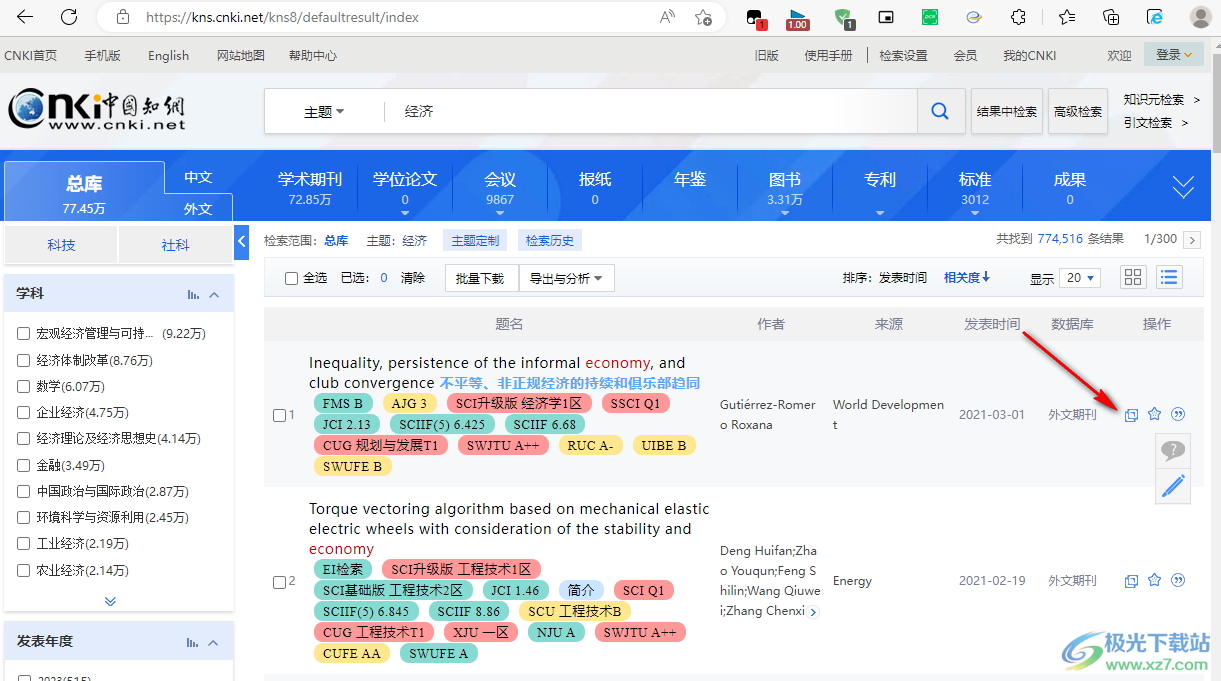Show subject chart icon in 学科 panel
This screenshot has width=1221, height=681.
pos(194,294)
